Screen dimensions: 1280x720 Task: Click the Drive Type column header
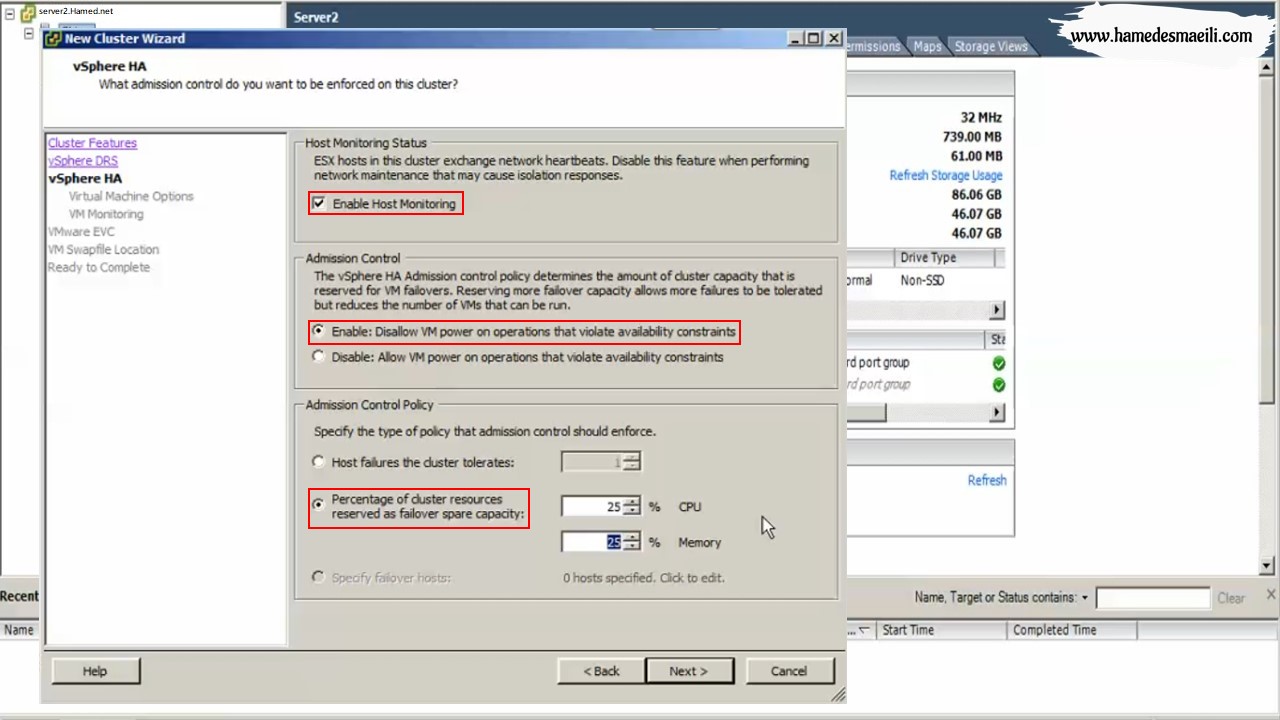[x=944, y=258]
